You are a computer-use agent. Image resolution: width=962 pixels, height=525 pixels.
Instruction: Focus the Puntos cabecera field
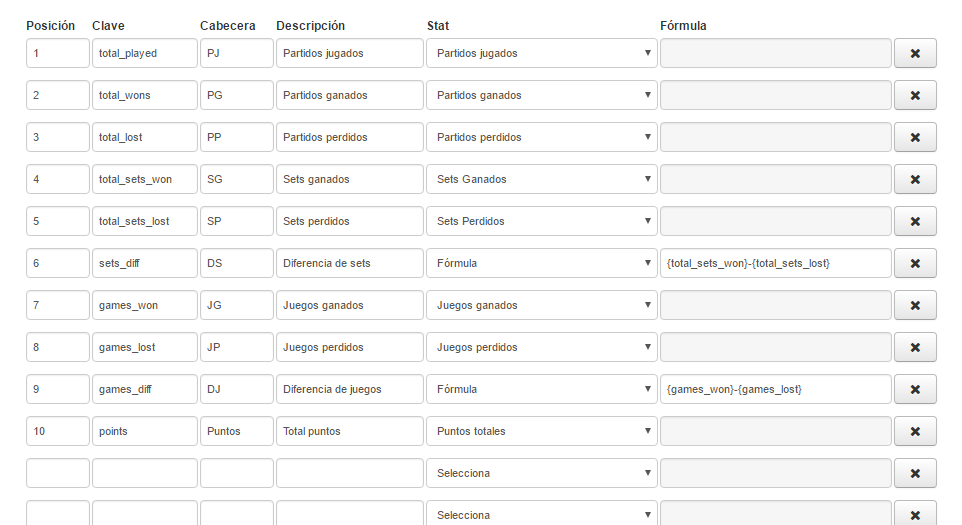coord(237,431)
